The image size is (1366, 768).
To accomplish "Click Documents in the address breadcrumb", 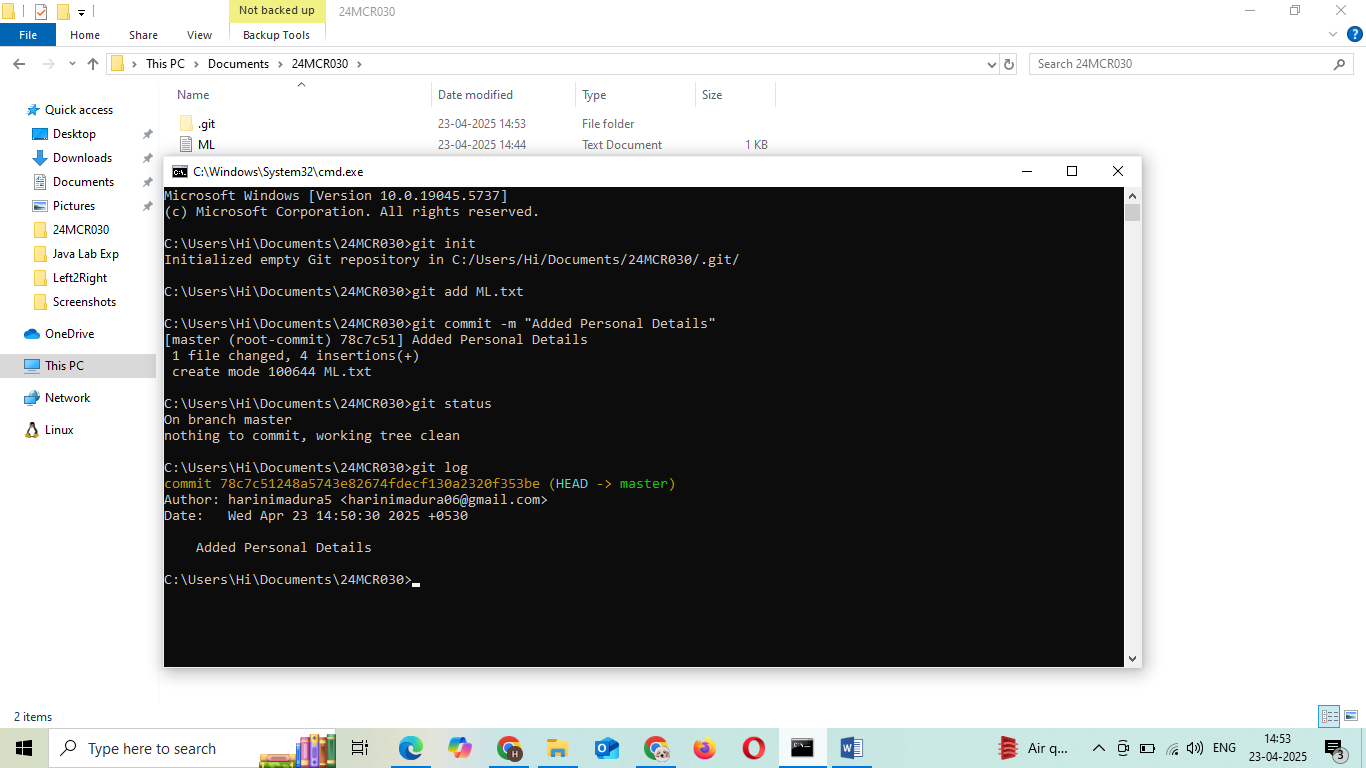I will (238, 64).
